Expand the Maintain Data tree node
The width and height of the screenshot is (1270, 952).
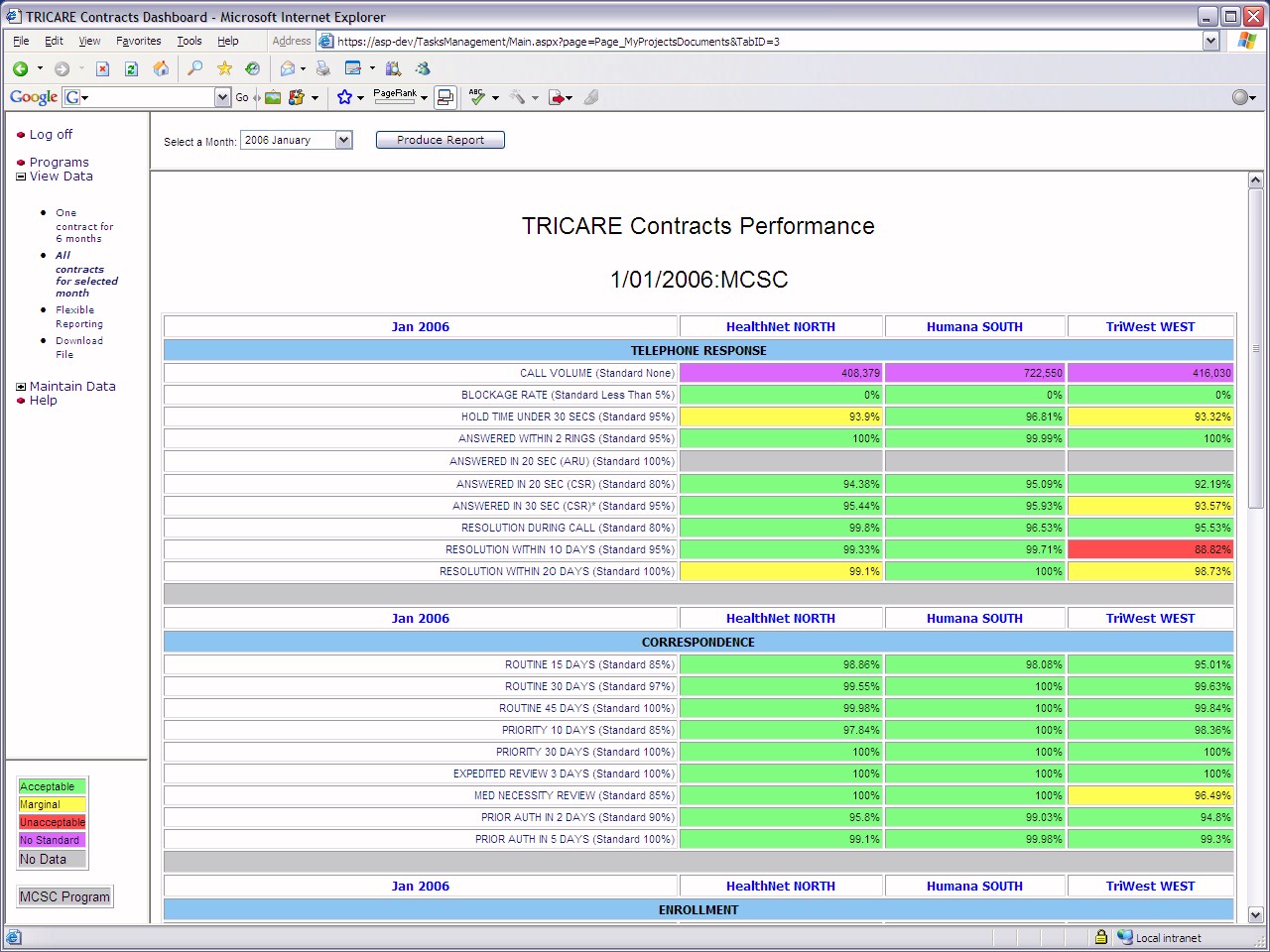click(21, 387)
